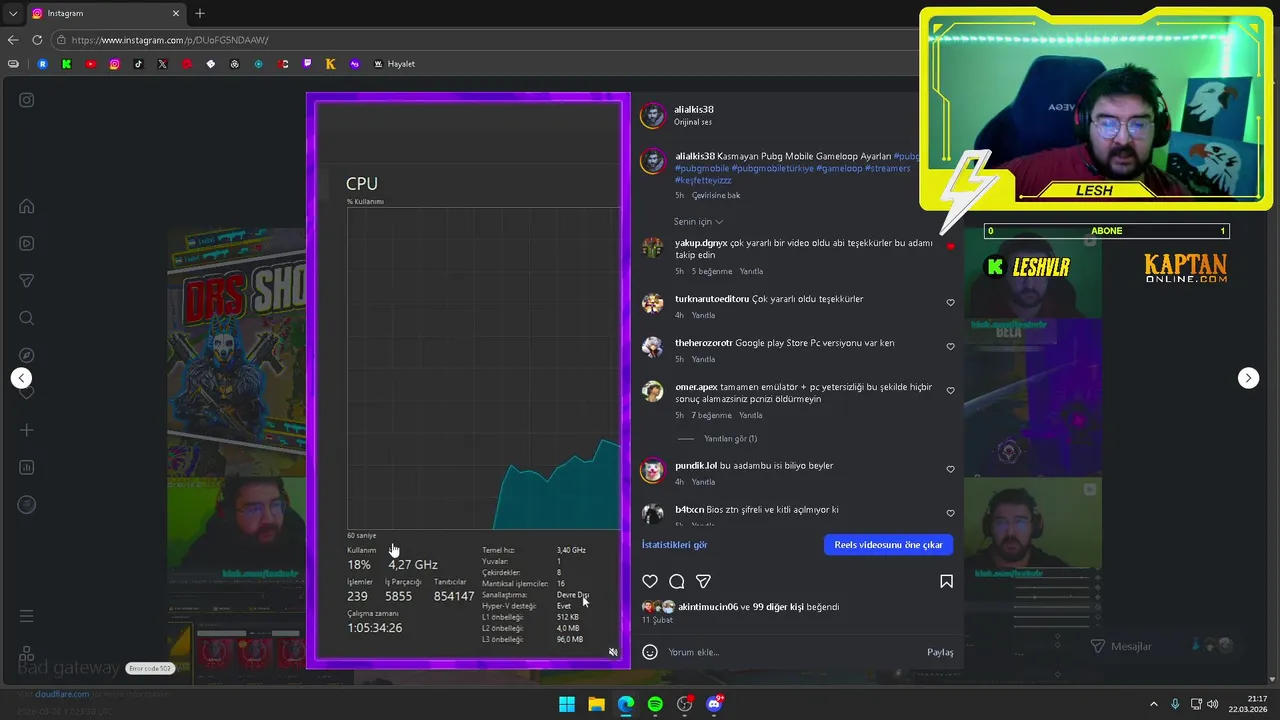
Task: Open the sidebar hamburger More menu
Action: (x=27, y=616)
